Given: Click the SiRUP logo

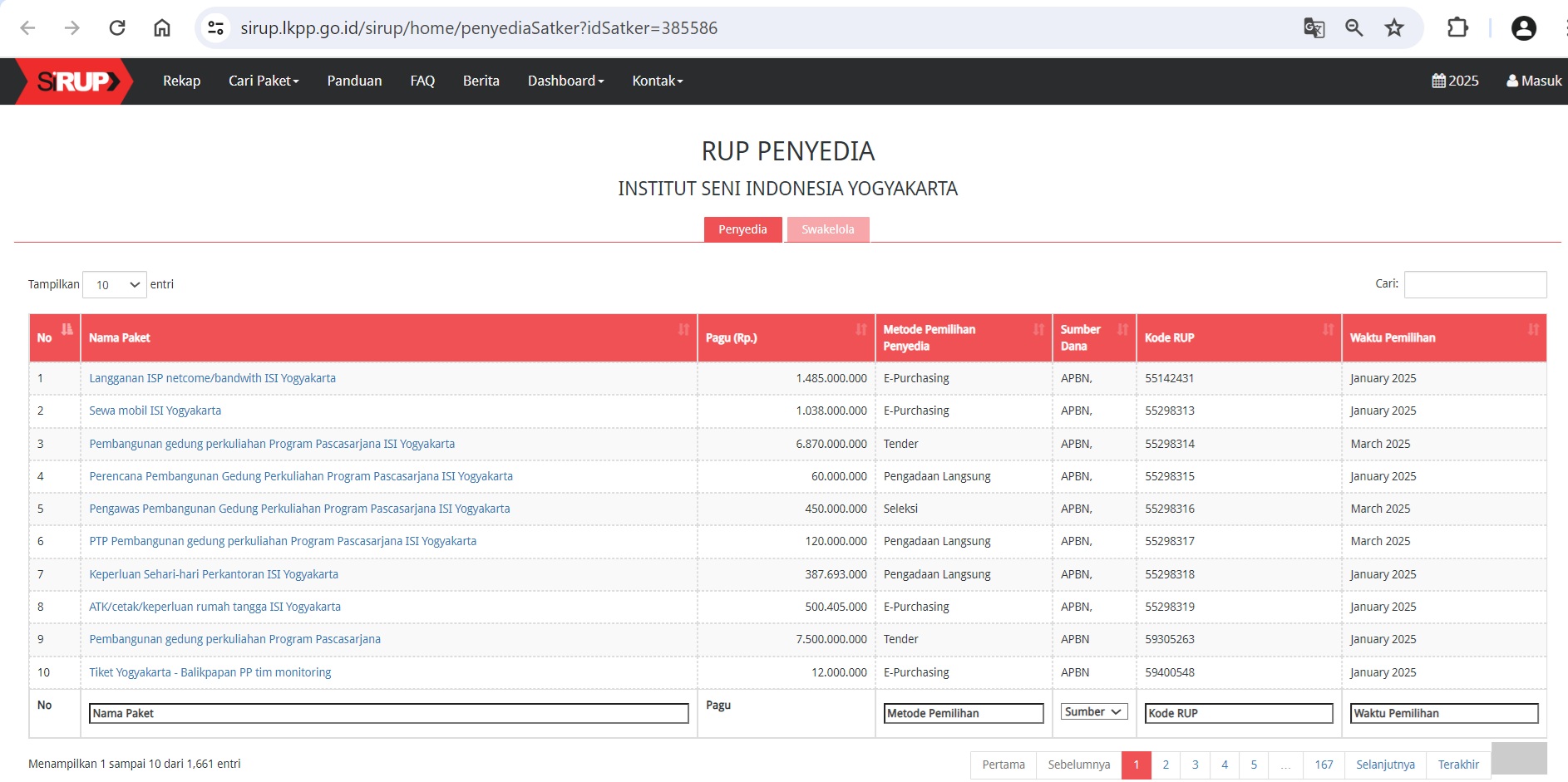Looking at the screenshot, I should pos(75,81).
